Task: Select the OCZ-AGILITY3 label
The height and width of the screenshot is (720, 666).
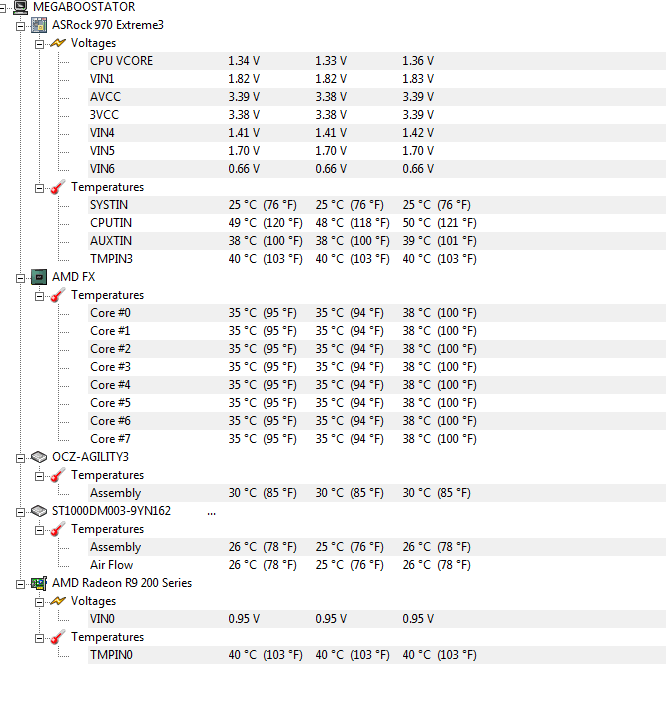Action: 90,457
